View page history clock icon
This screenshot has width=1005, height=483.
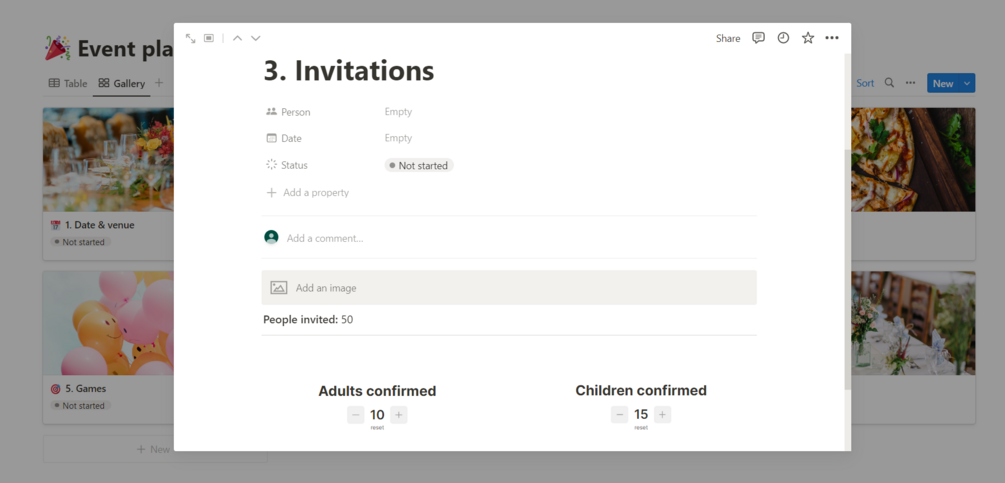(x=783, y=38)
